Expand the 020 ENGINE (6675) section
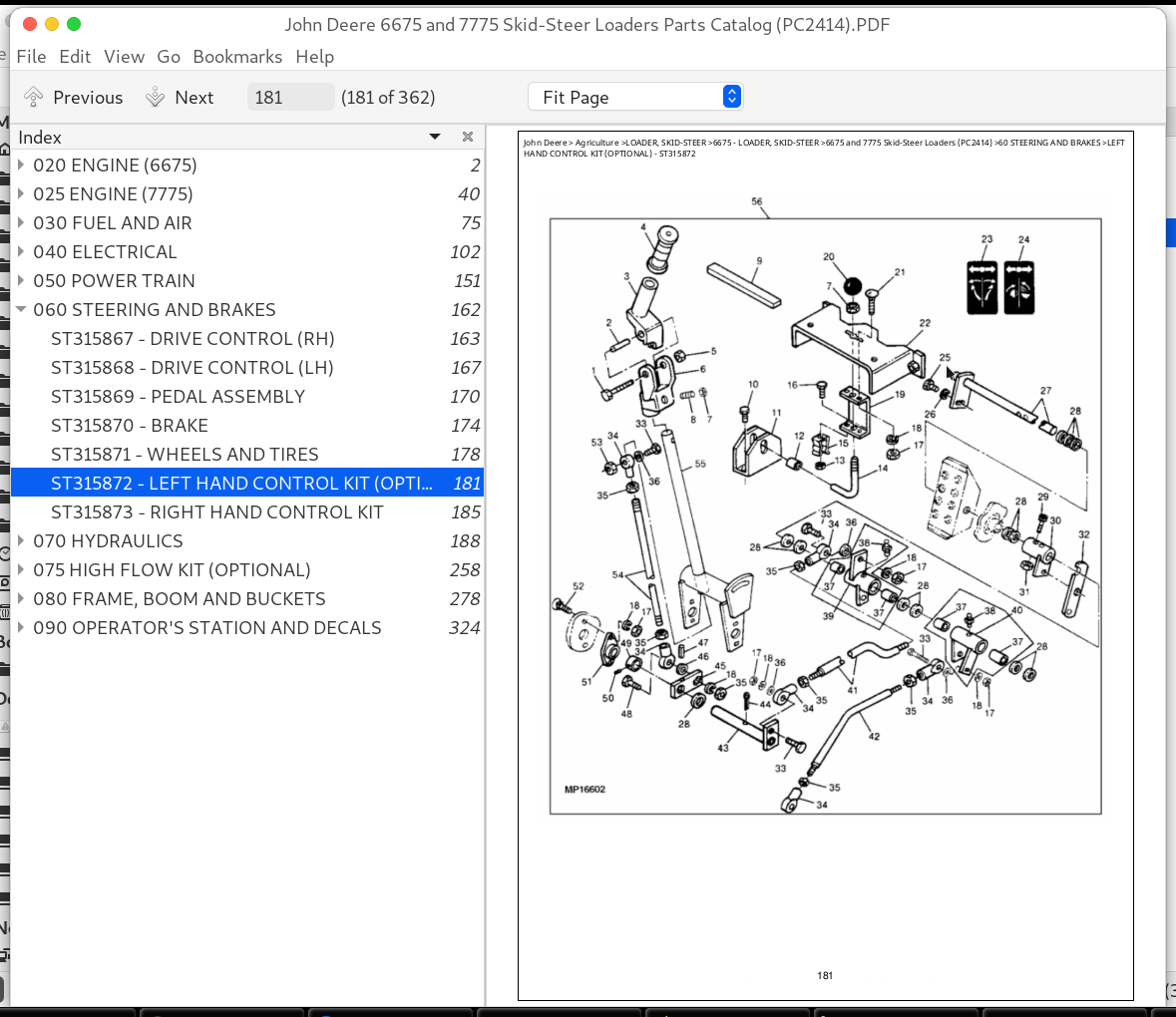 click(x=21, y=165)
